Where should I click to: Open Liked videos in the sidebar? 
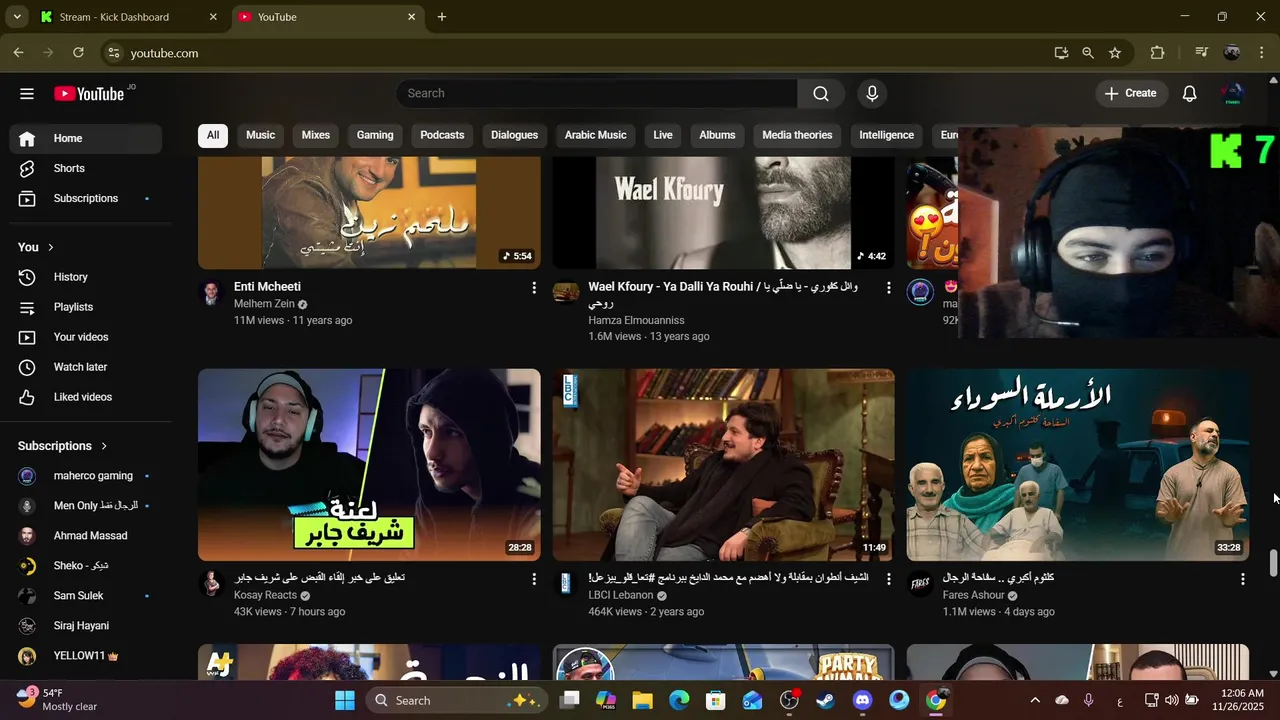pyautogui.click(x=86, y=397)
